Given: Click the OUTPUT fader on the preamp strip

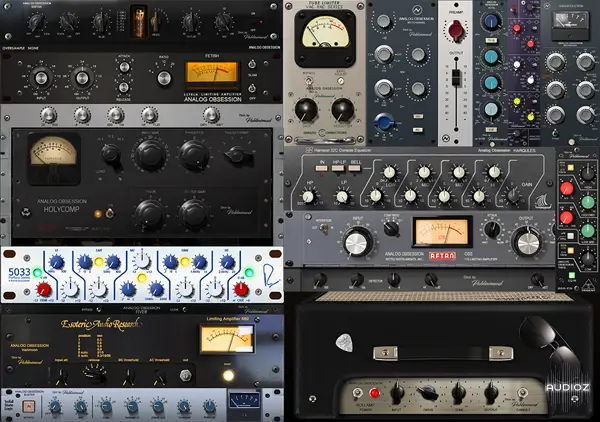Looking at the screenshot, I should tap(456, 78).
